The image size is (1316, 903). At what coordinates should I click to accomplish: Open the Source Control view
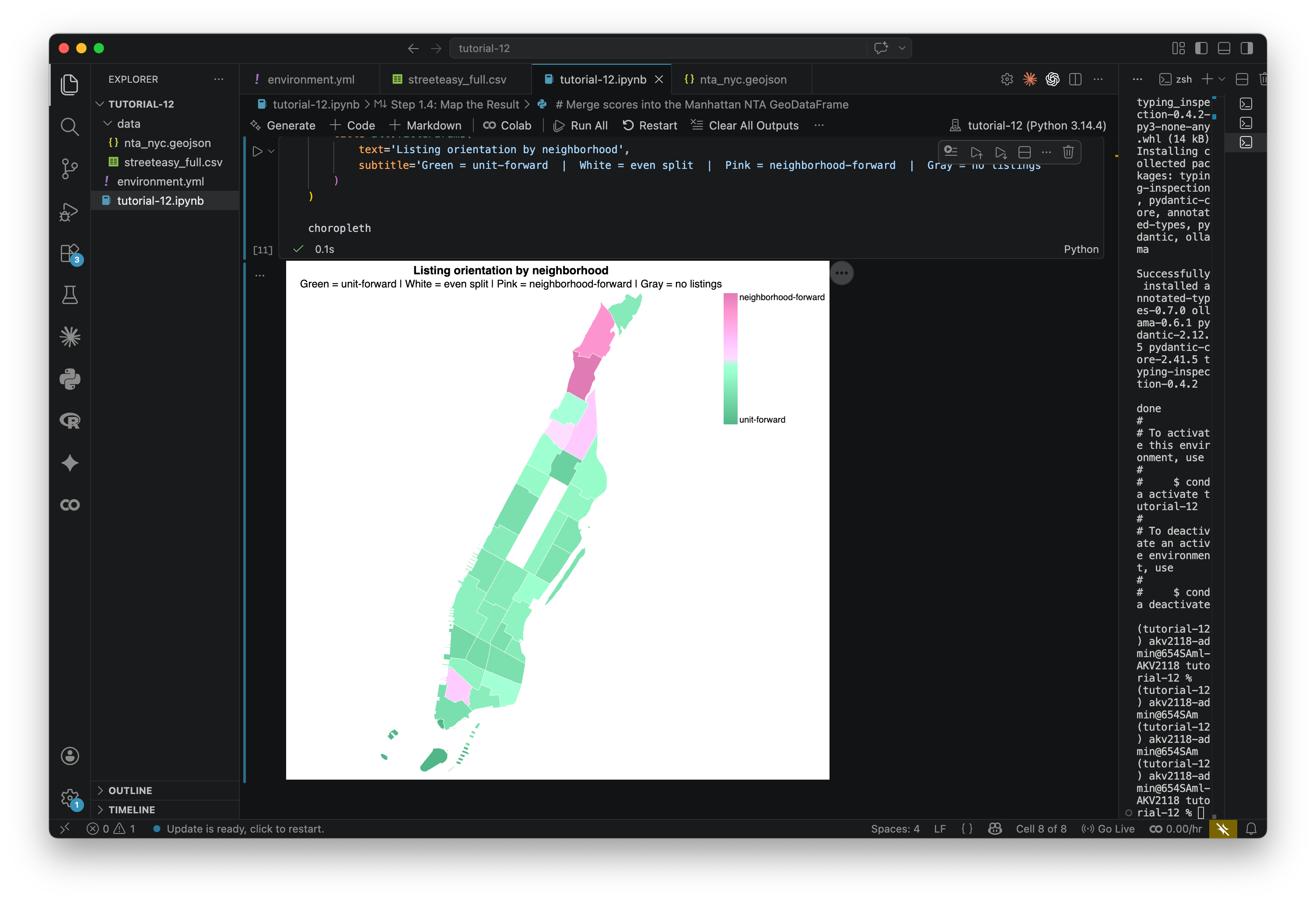[x=70, y=169]
